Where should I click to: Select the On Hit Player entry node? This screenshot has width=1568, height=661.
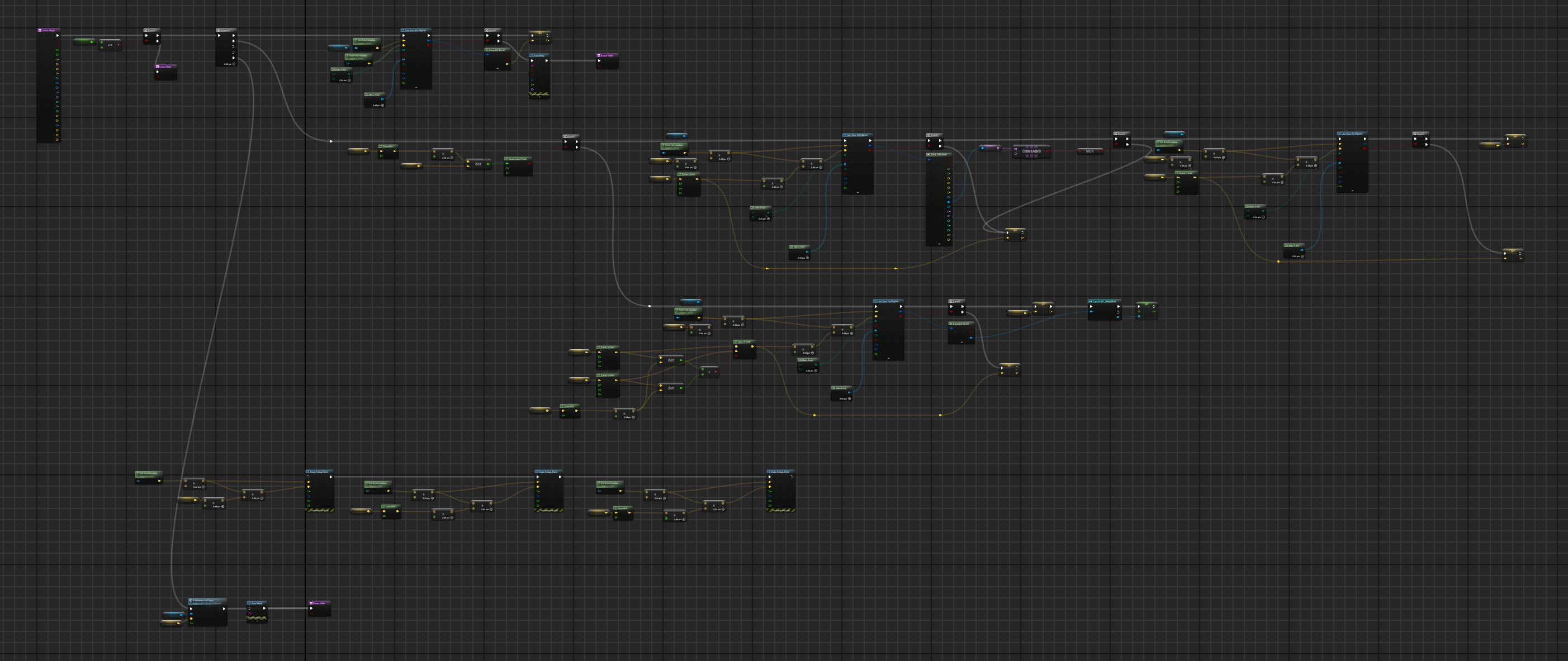[49, 85]
